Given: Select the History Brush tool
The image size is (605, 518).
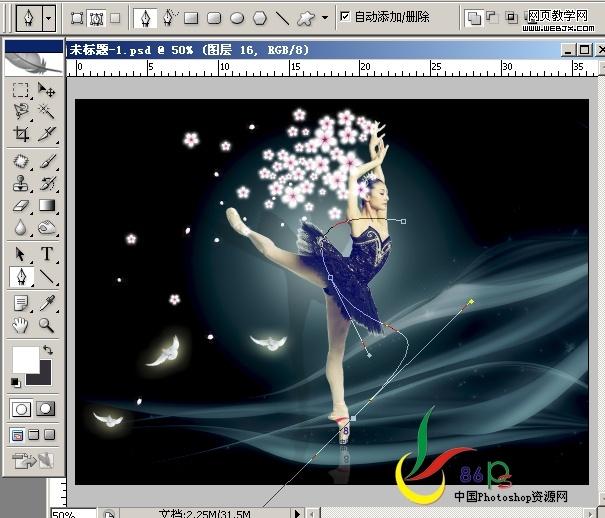Looking at the screenshot, I should coord(47,184).
